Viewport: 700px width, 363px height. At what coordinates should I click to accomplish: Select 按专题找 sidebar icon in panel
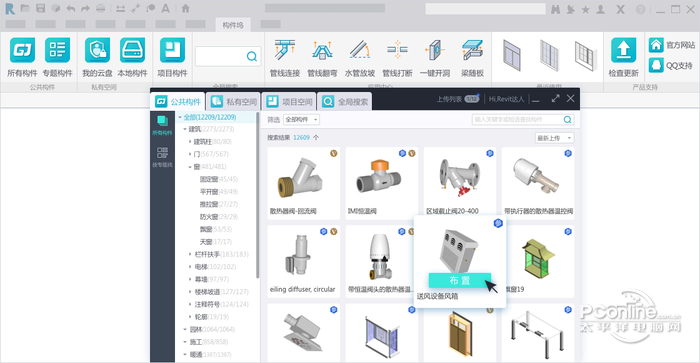[162, 157]
